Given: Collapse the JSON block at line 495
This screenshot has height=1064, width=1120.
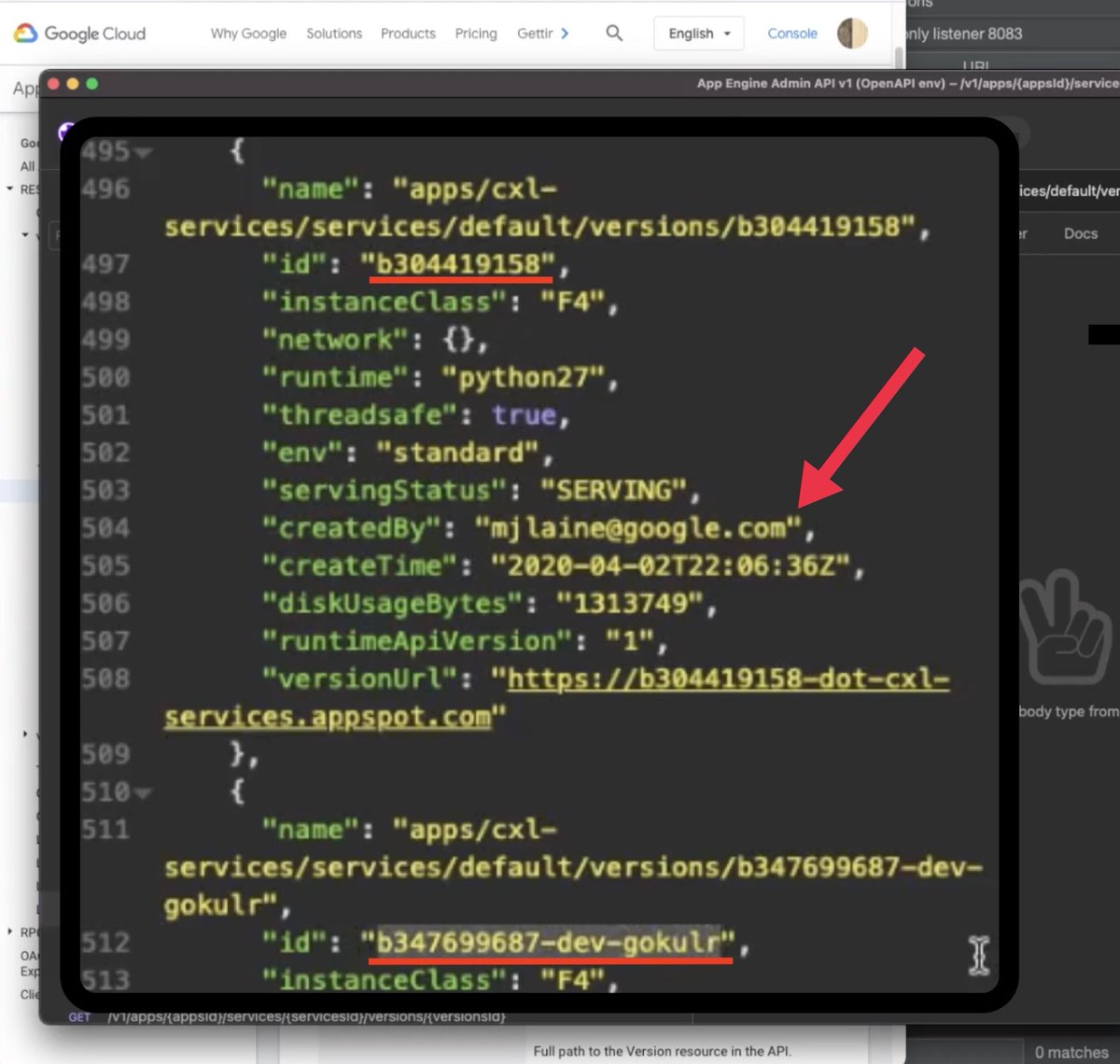Looking at the screenshot, I should [143, 152].
